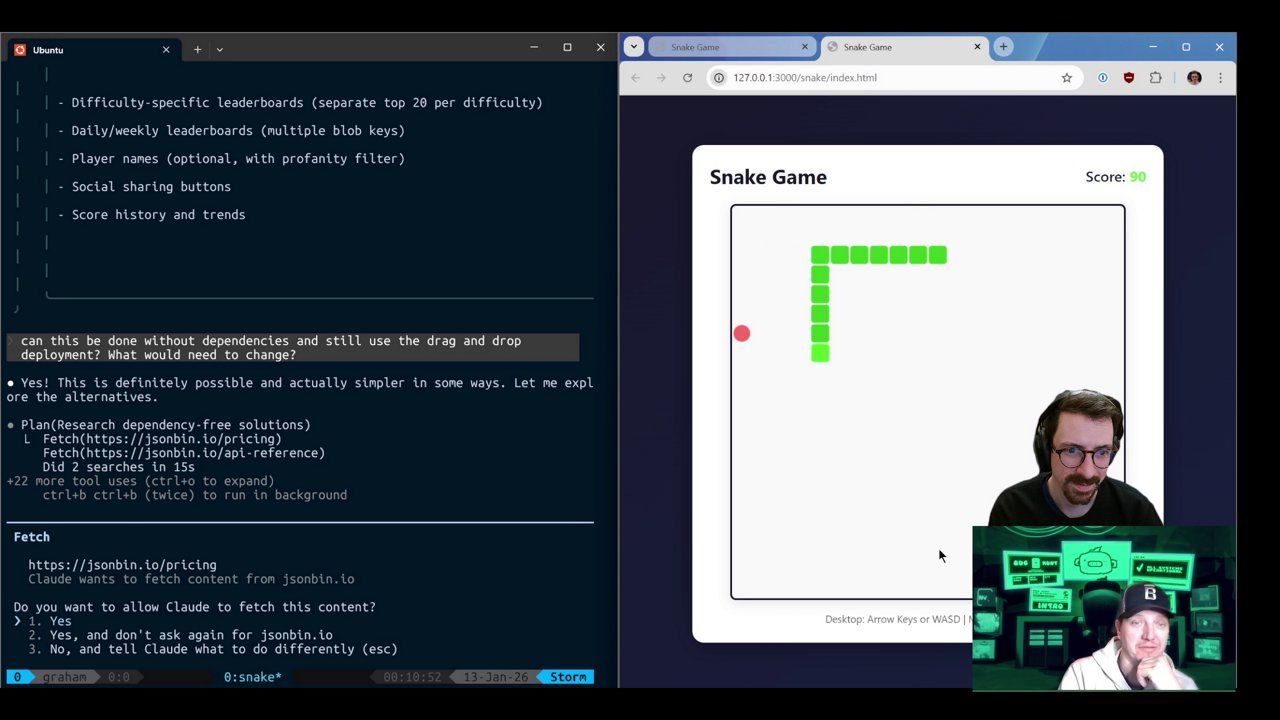Reload the Snake Game page
The width and height of the screenshot is (1280, 720).
point(687,78)
